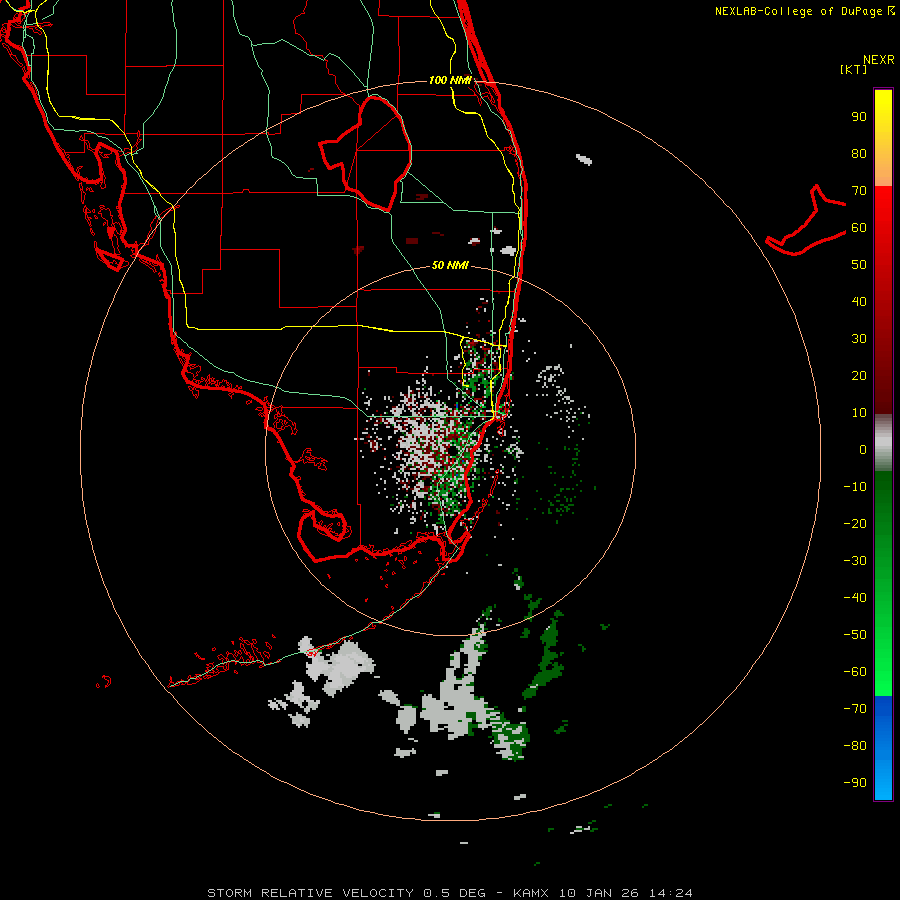Click the "-30" velocity scale label
The height and width of the screenshot is (900, 900).
coord(855,561)
